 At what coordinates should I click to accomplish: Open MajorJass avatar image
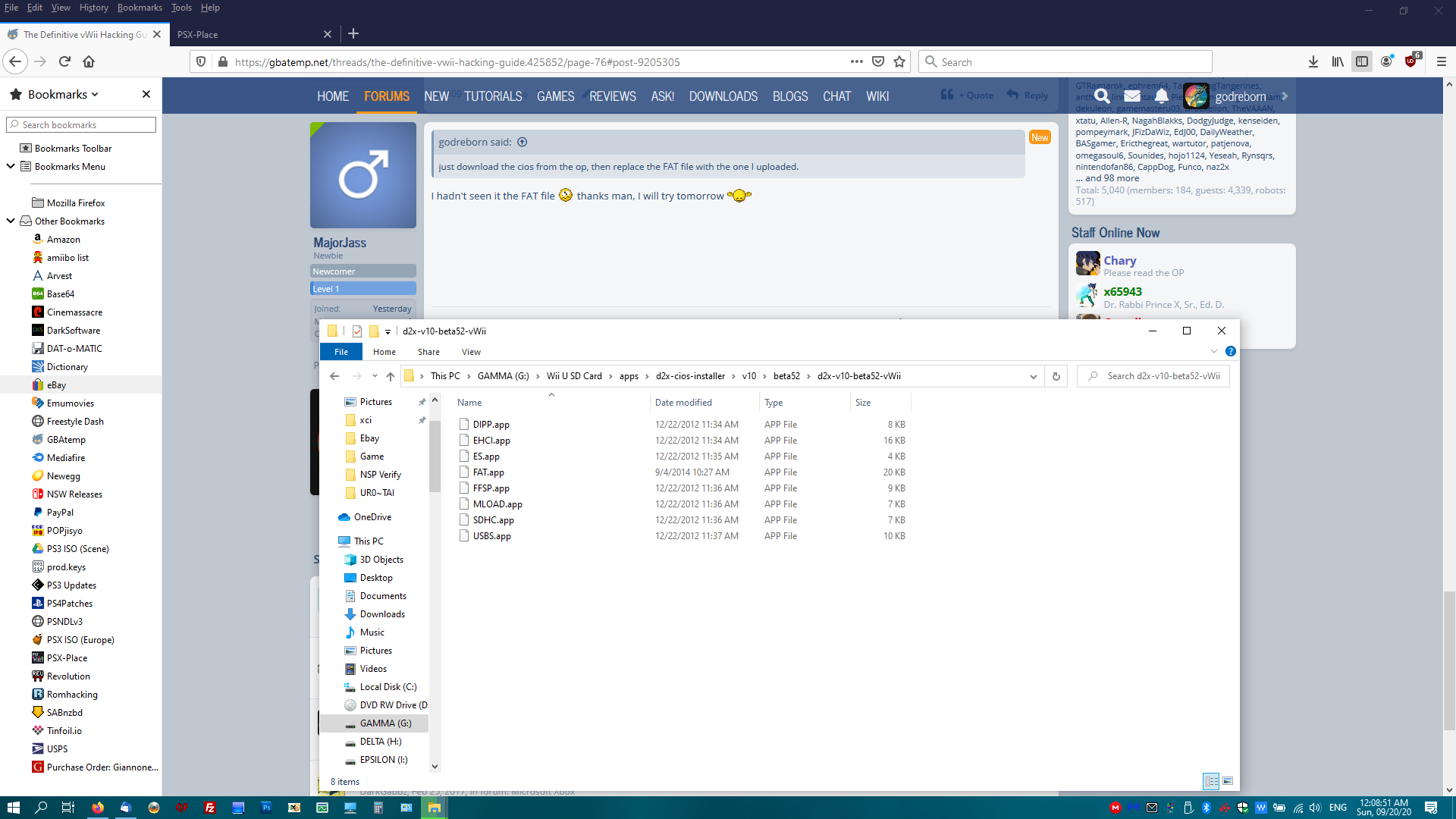pos(362,175)
